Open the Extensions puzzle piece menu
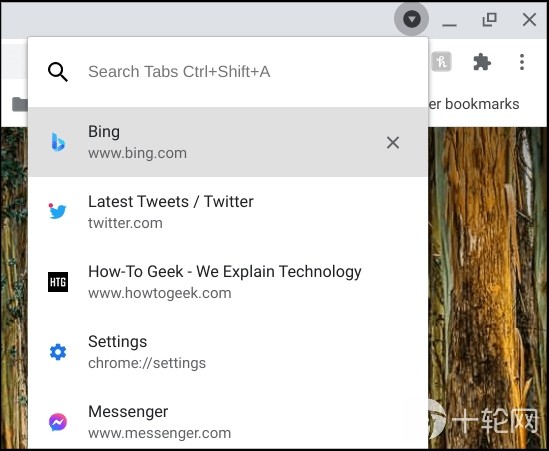The height and width of the screenshot is (451, 549). [x=482, y=62]
